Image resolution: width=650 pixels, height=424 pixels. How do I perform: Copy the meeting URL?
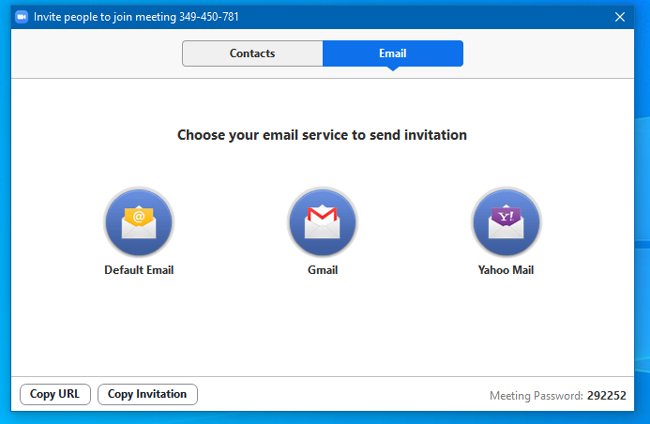click(55, 394)
